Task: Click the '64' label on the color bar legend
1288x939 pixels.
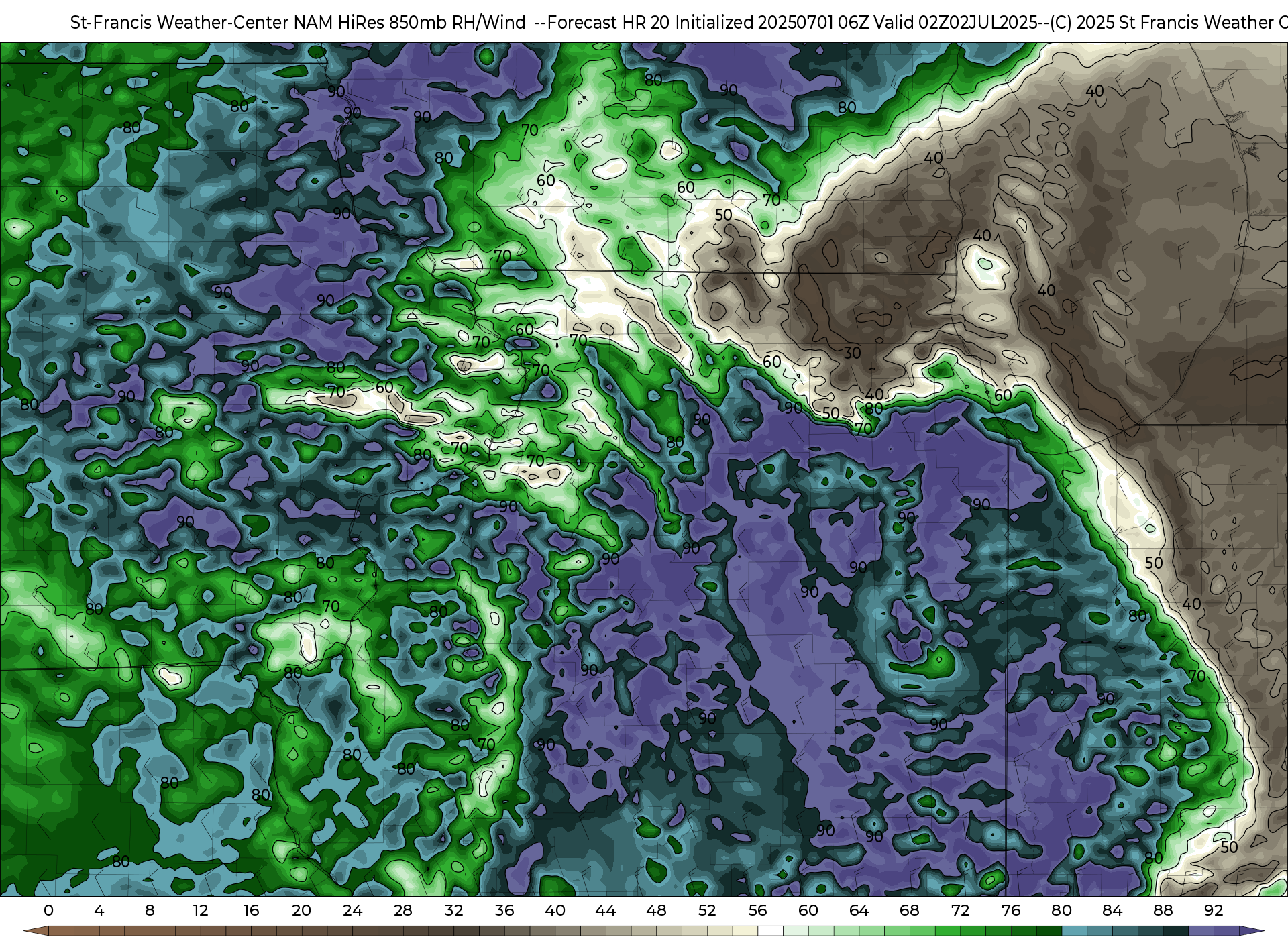Action: 859,910
